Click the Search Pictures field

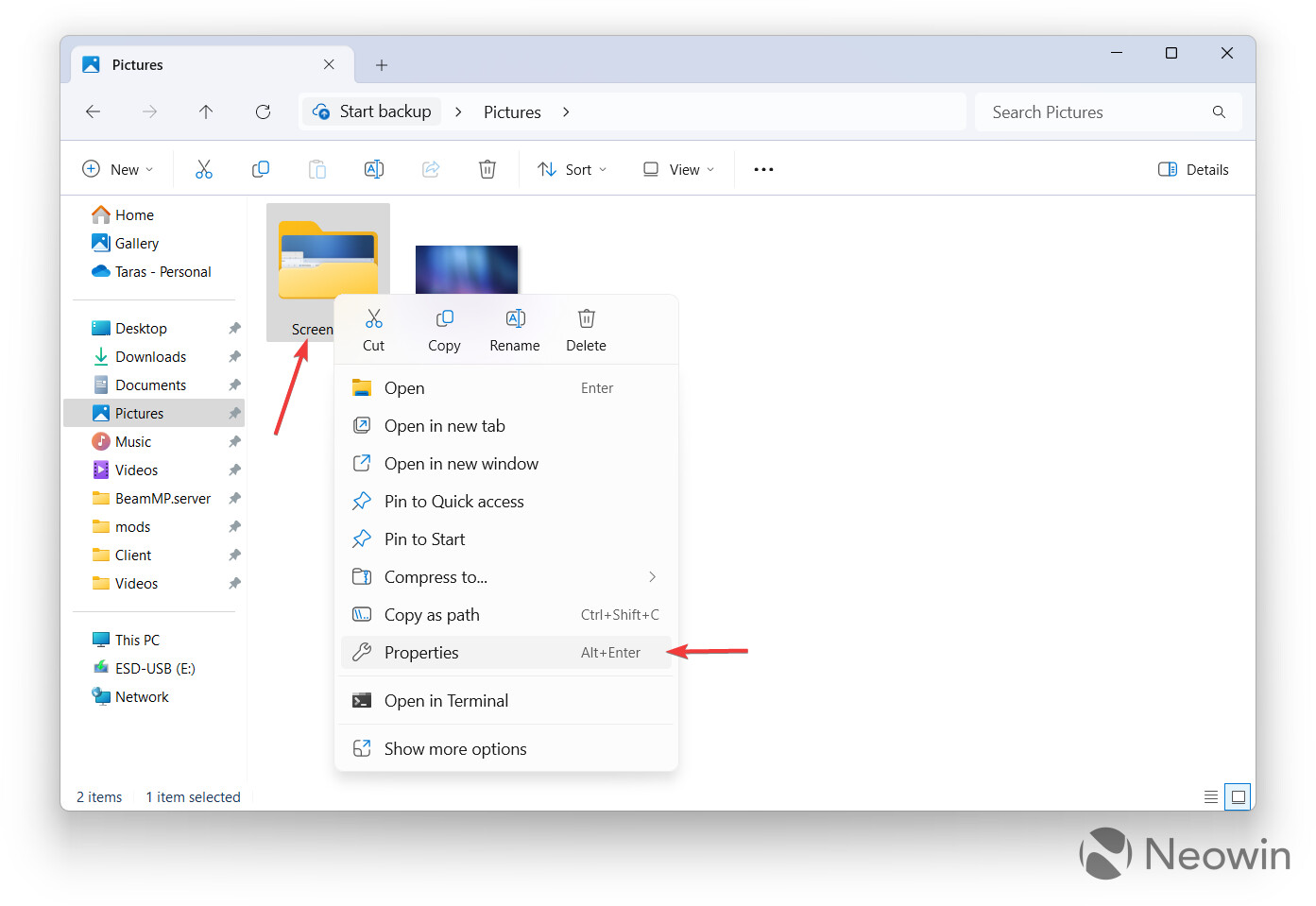pos(1108,111)
